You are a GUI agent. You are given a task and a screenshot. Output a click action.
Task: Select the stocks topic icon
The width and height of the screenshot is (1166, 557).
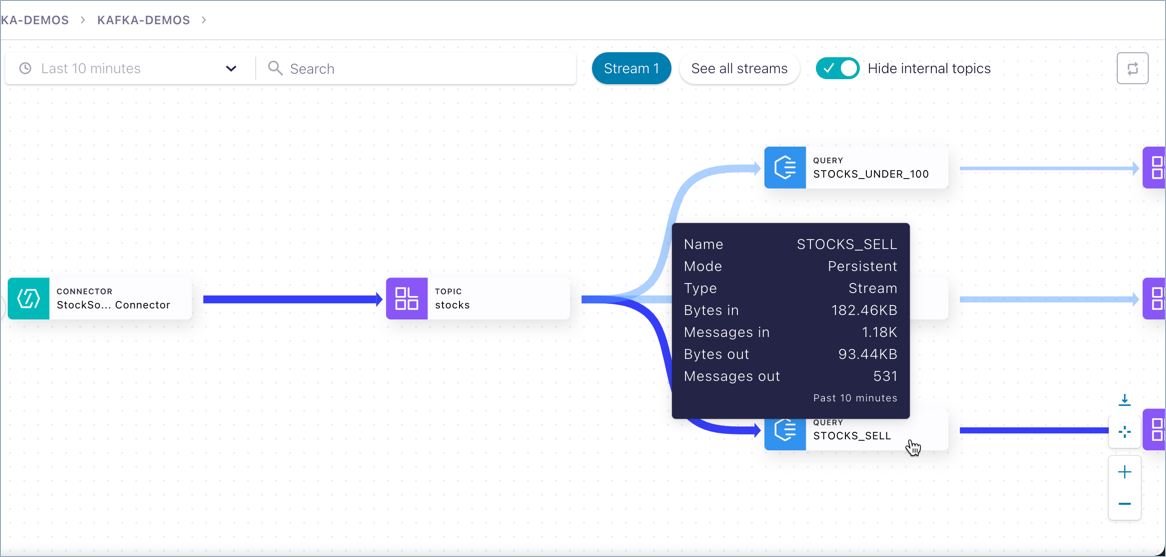[407, 299]
